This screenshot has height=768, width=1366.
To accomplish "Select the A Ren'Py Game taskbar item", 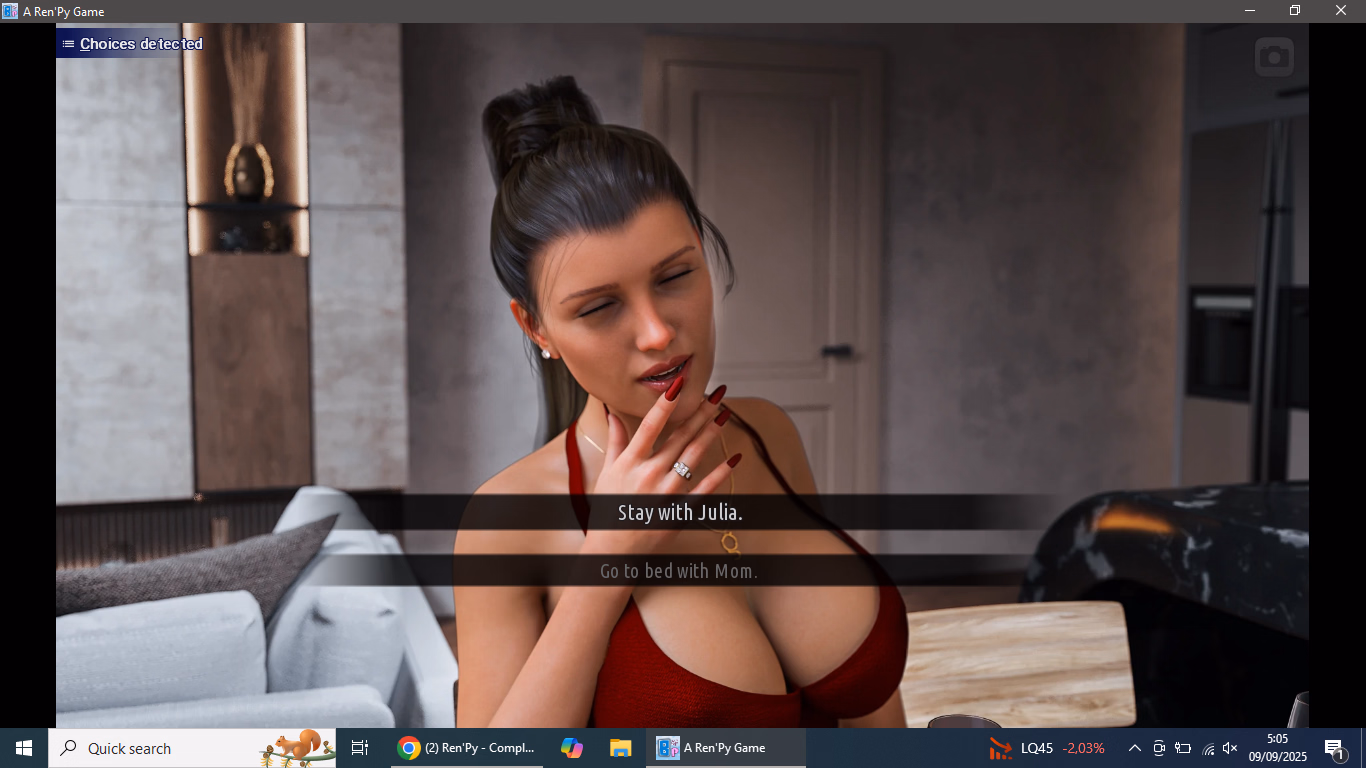I will [x=712, y=748].
